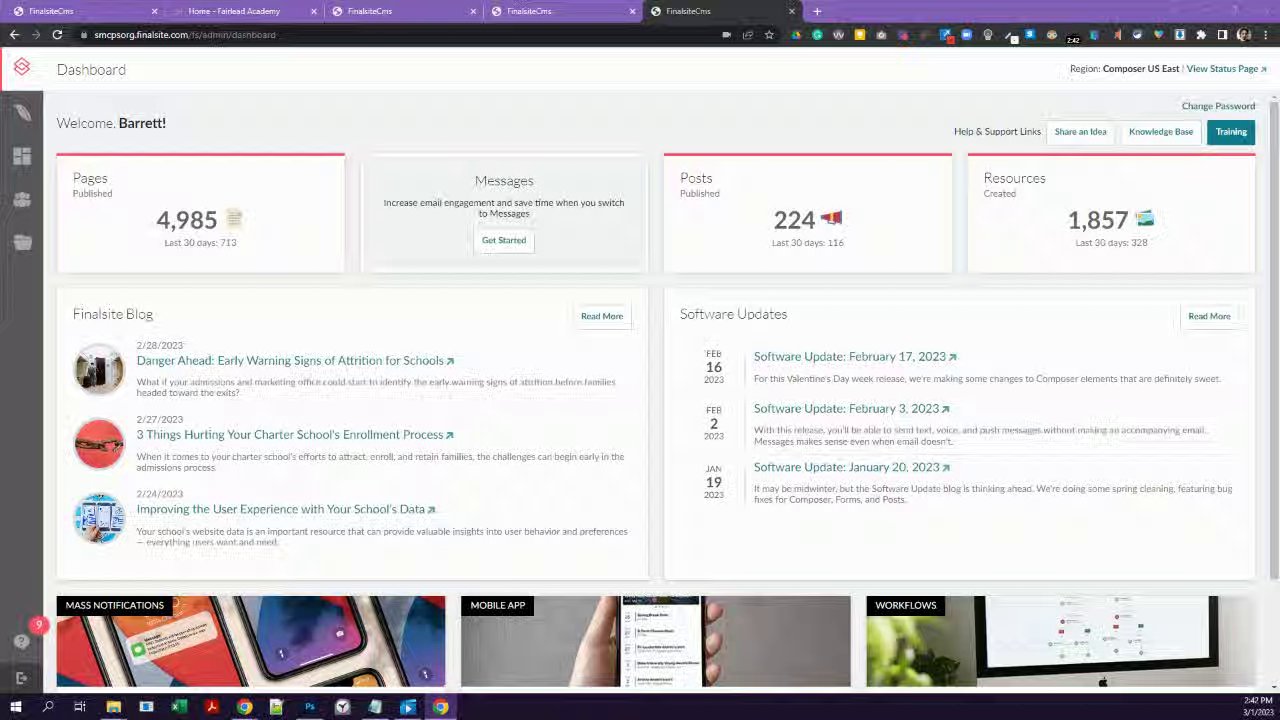
Task: Open the Mobile App promo card
Action: [656, 641]
